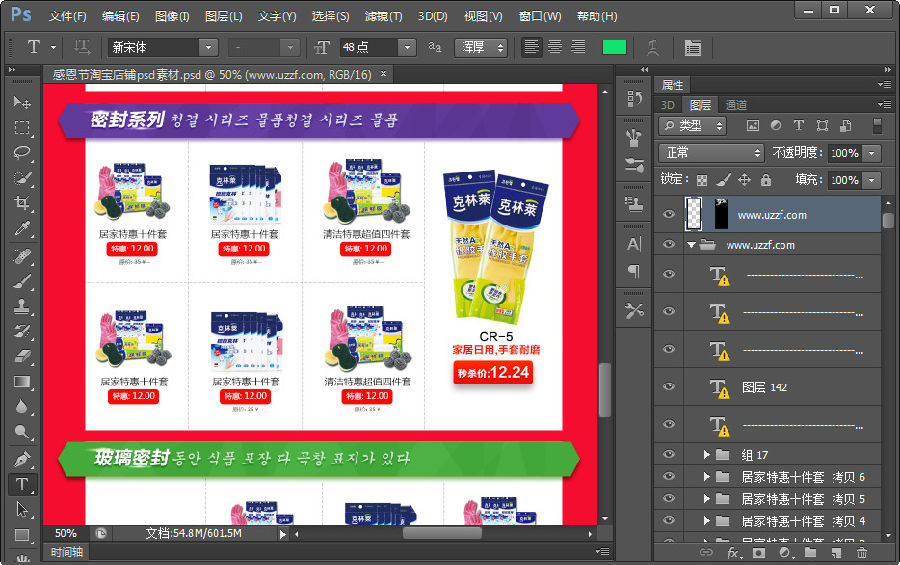Filter layers by type layers (T icon)

tap(798, 125)
